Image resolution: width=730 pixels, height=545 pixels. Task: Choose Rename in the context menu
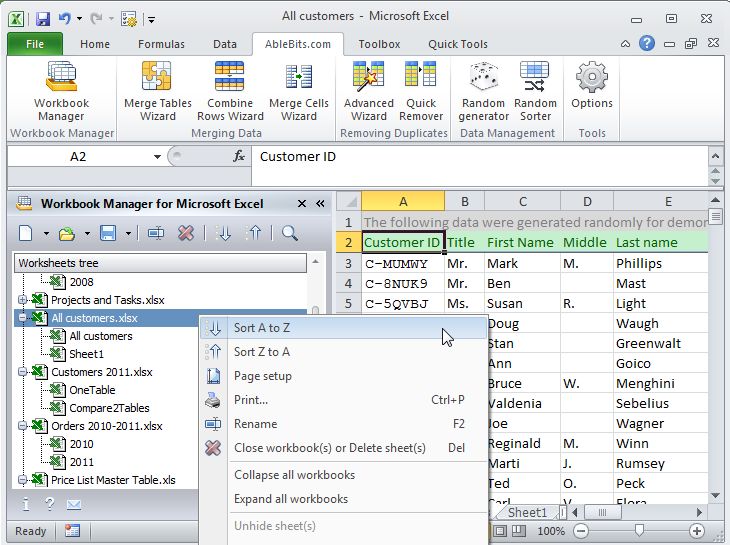[x=344, y=424]
